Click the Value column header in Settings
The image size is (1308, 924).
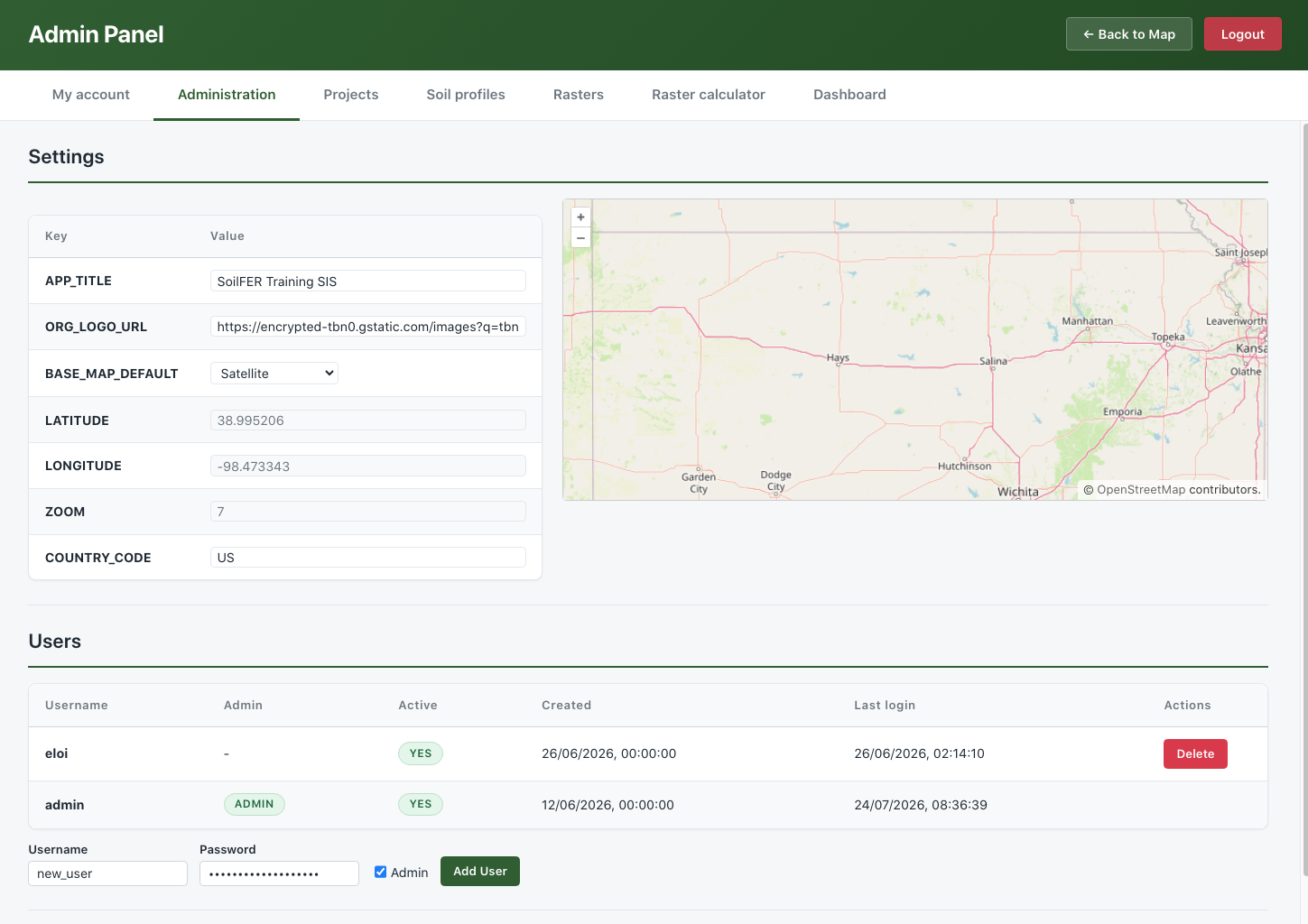click(227, 236)
